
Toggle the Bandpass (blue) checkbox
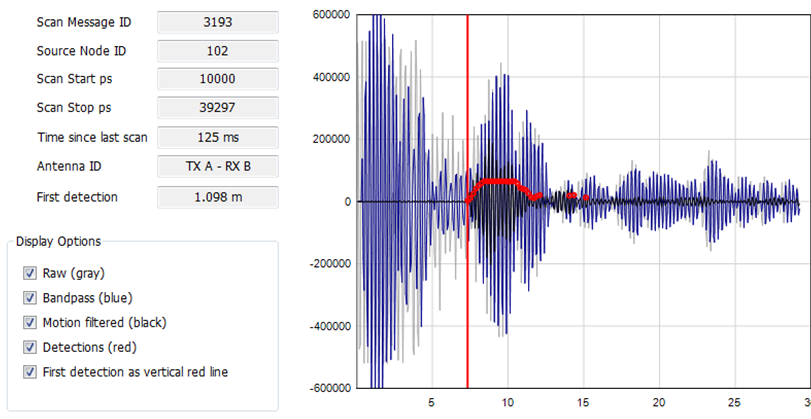29,298
